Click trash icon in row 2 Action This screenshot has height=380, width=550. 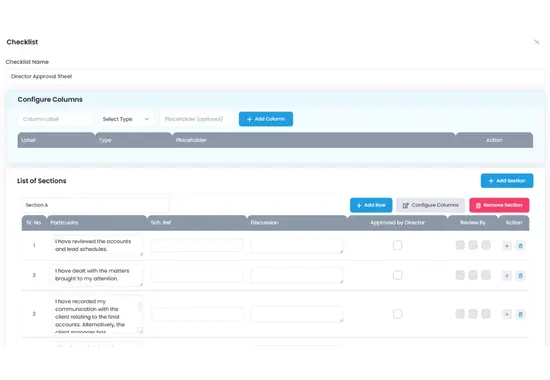tap(521, 275)
